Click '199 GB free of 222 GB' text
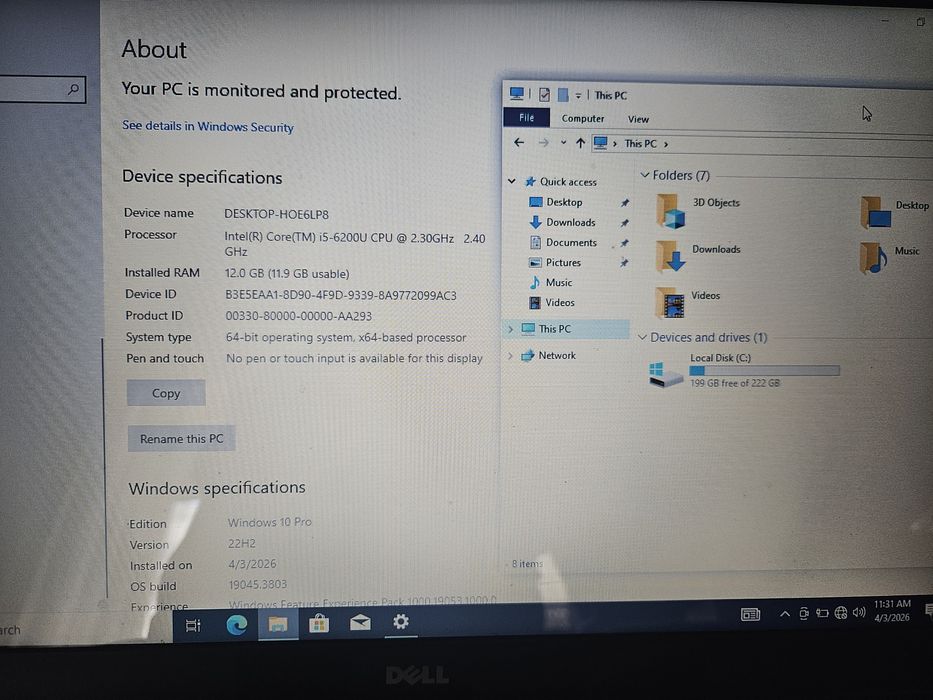This screenshot has width=933, height=700. [x=735, y=383]
